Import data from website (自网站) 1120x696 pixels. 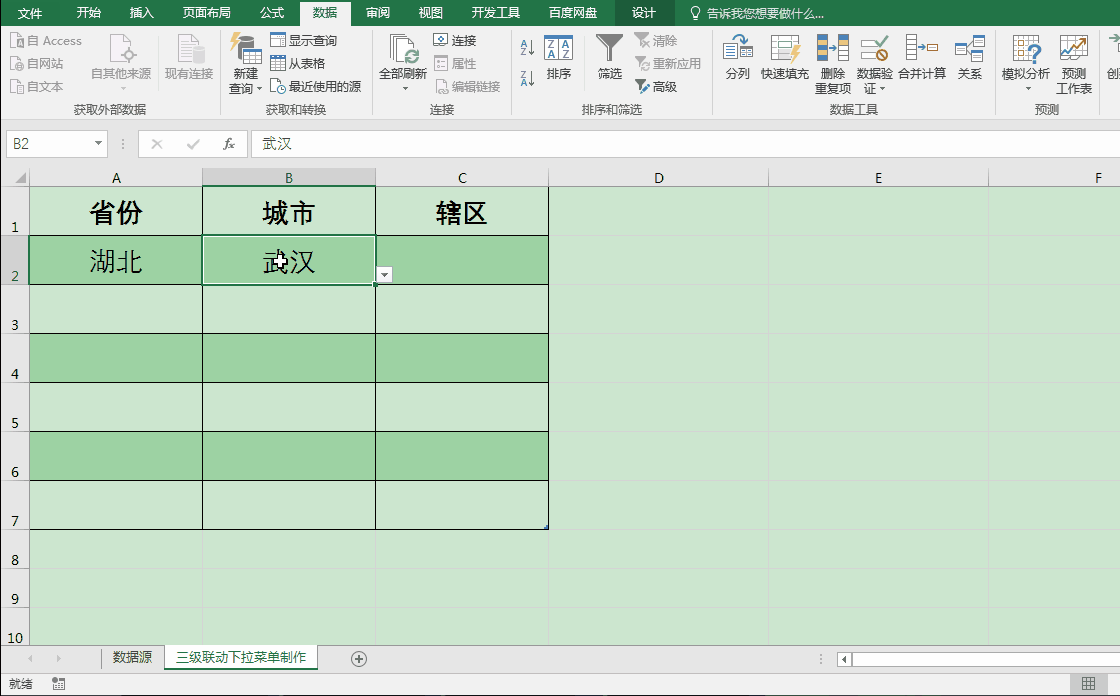click(37, 64)
